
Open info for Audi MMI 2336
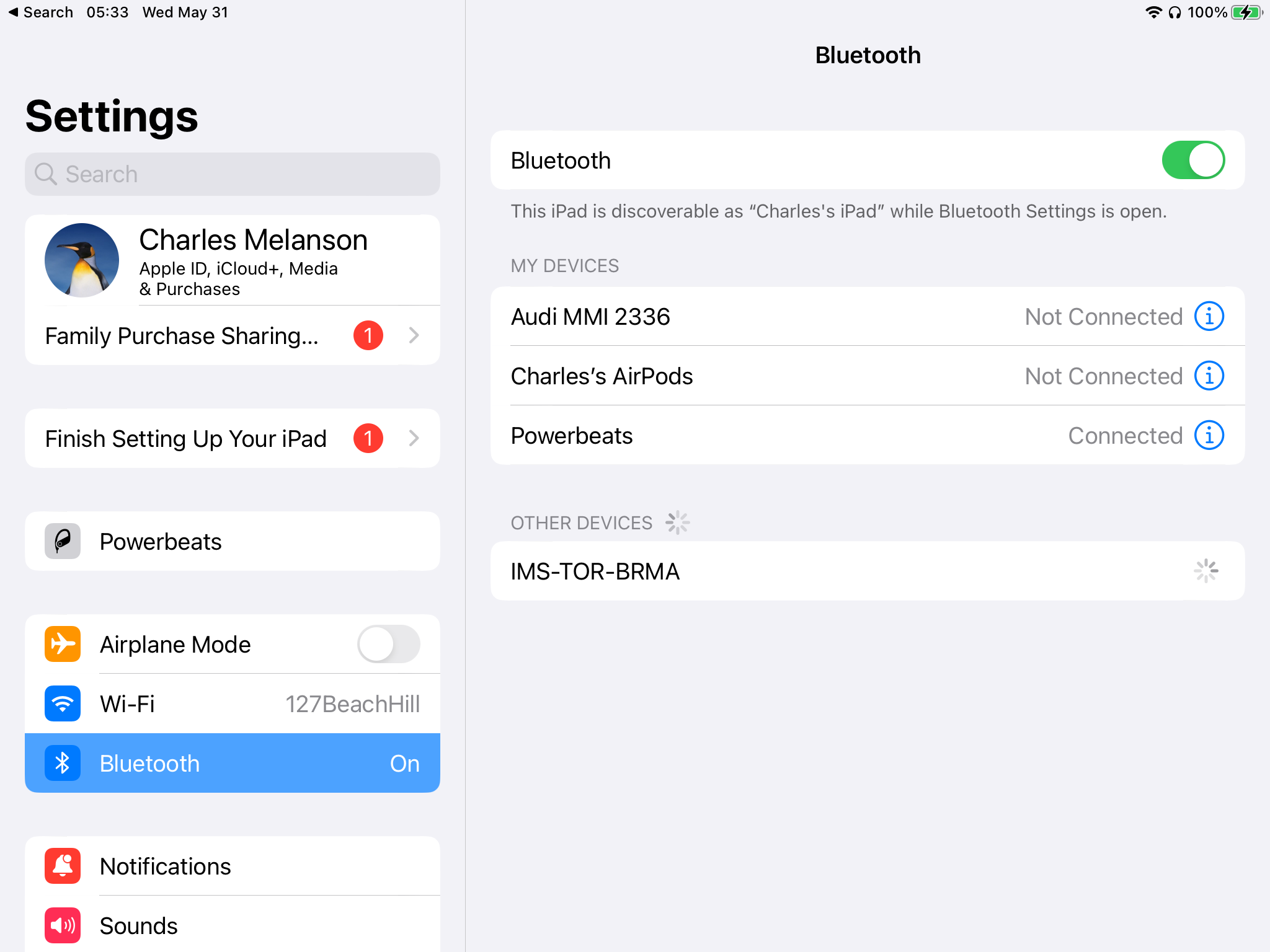click(1209, 317)
